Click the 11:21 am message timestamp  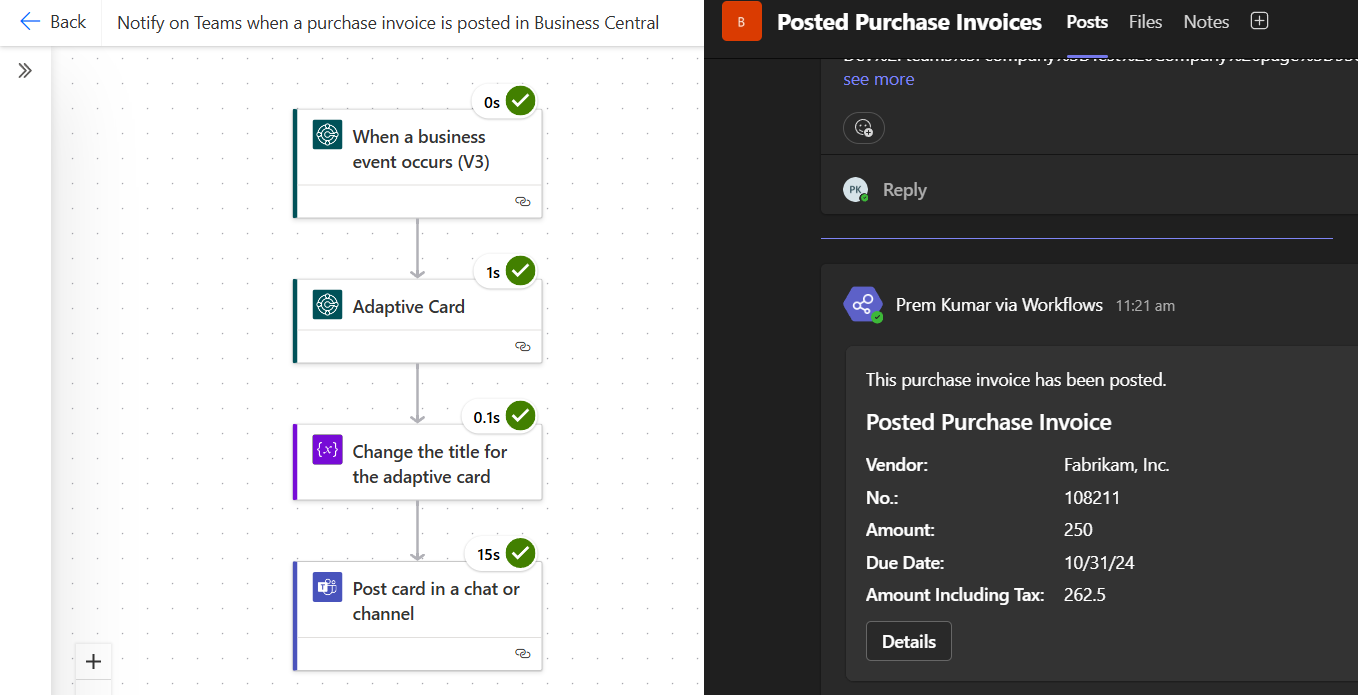tap(1145, 306)
